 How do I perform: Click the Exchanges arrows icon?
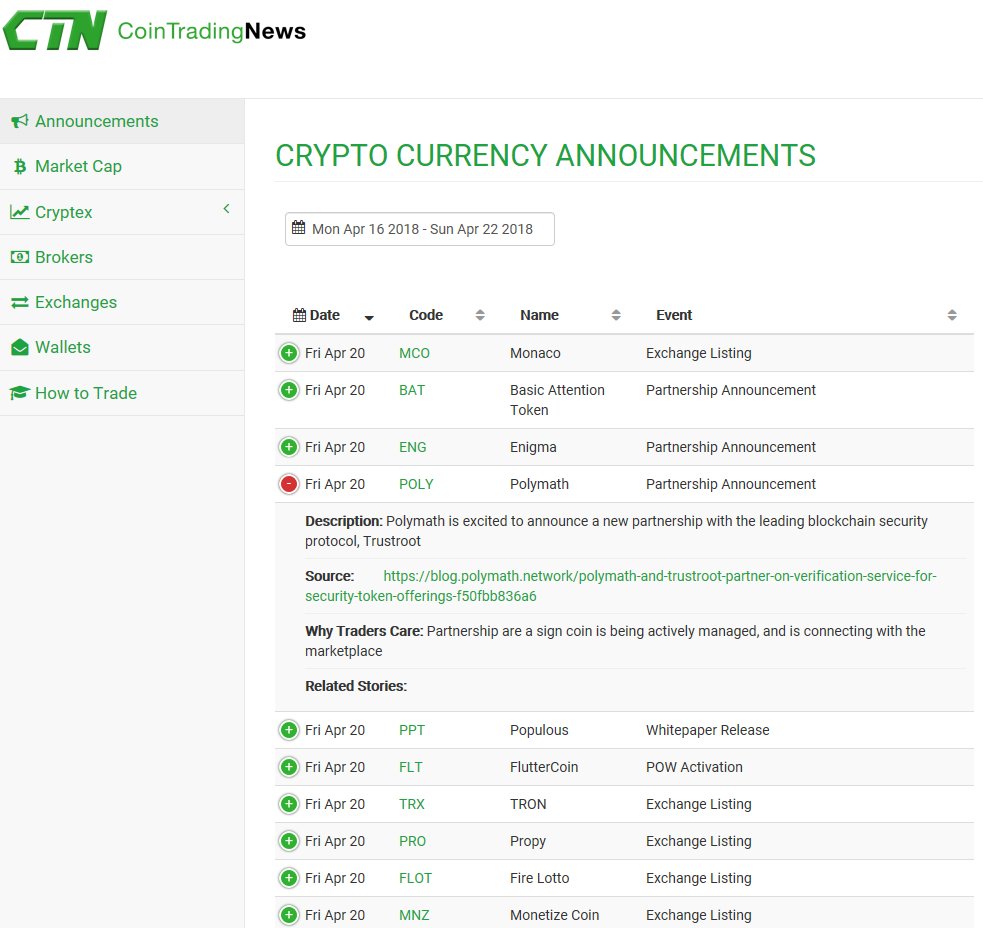coord(19,302)
